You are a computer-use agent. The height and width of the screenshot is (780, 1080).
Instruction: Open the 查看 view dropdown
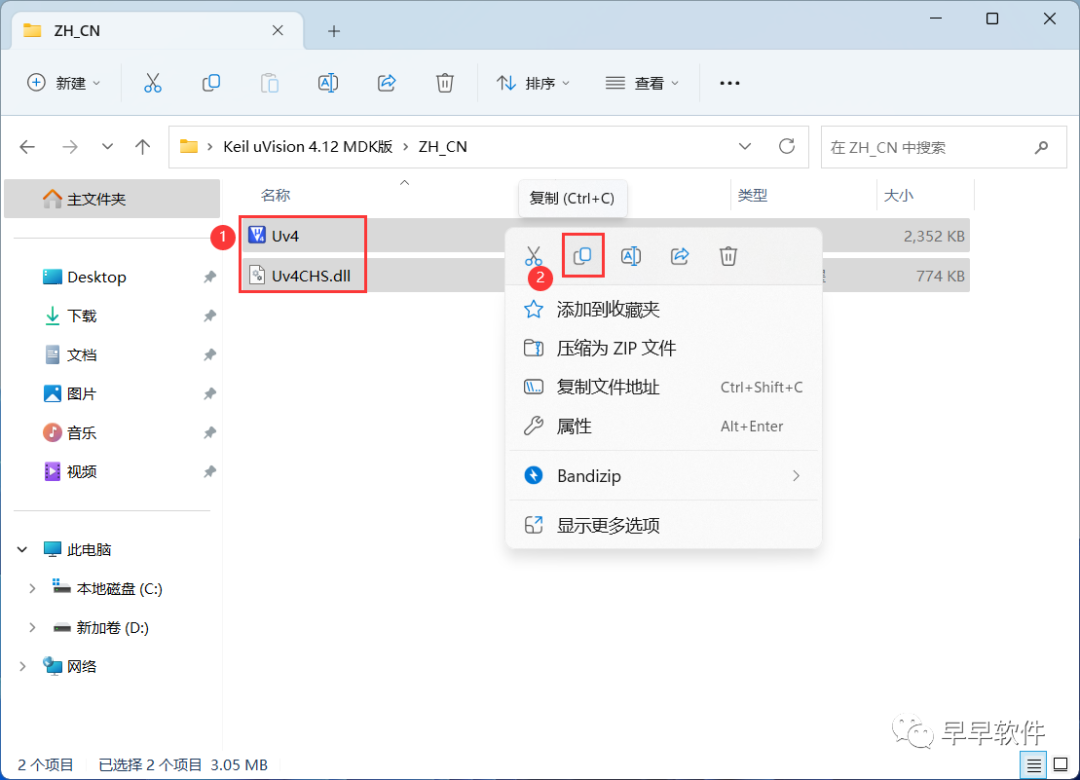click(x=641, y=83)
